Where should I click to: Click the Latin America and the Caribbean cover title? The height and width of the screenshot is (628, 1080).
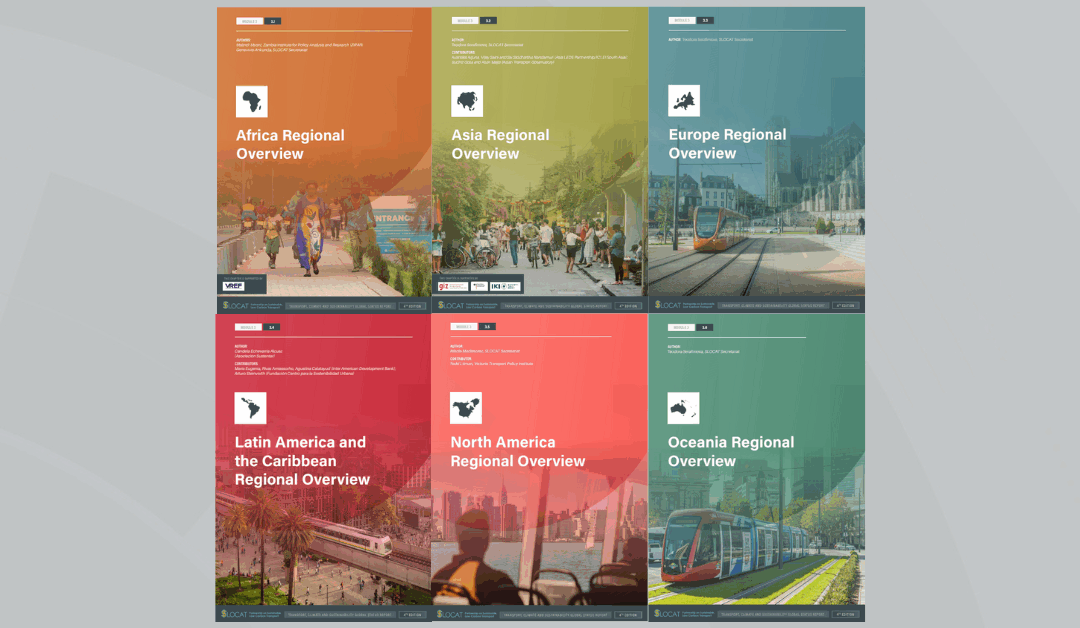pyautogui.click(x=300, y=459)
